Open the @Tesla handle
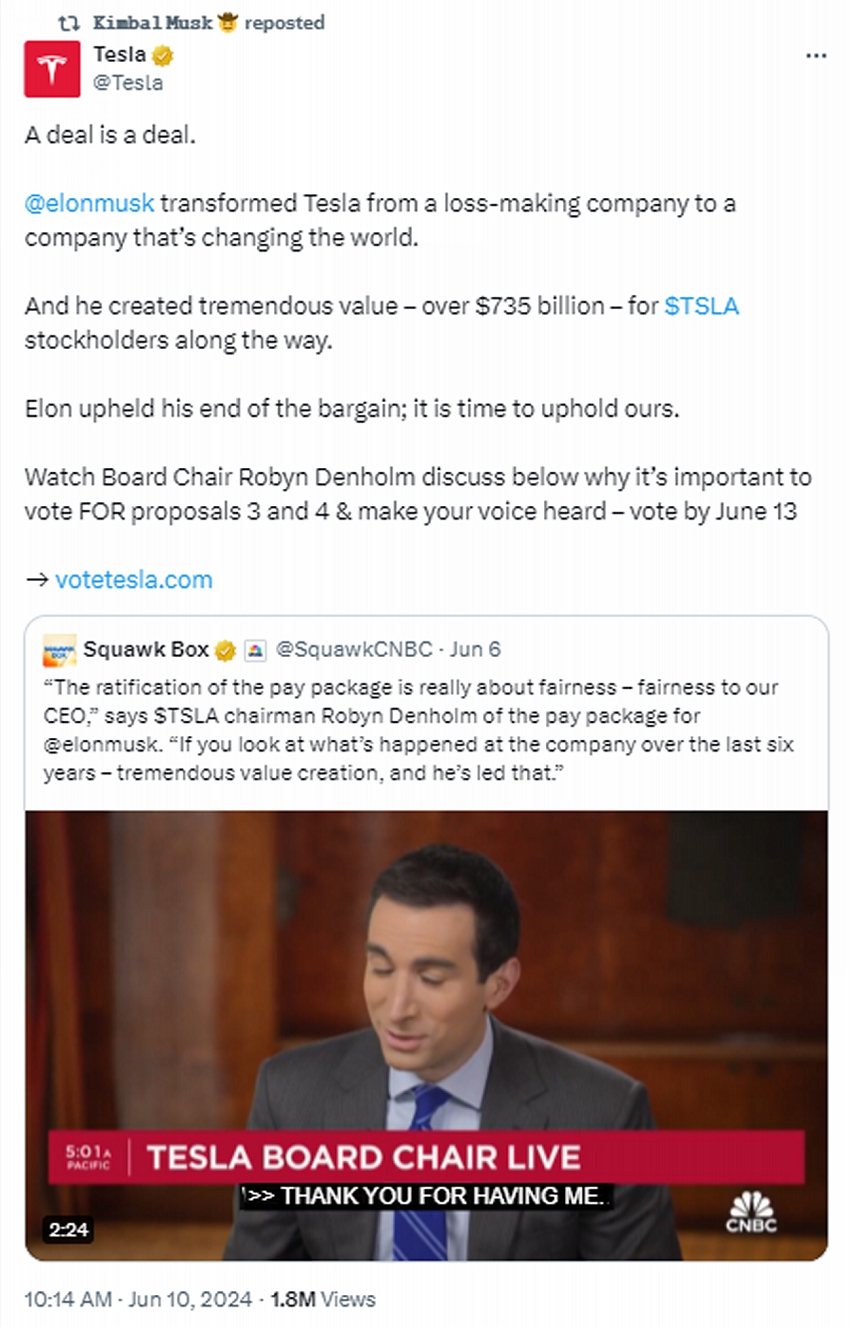This screenshot has height=1327, width=850. click(x=128, y=83)
